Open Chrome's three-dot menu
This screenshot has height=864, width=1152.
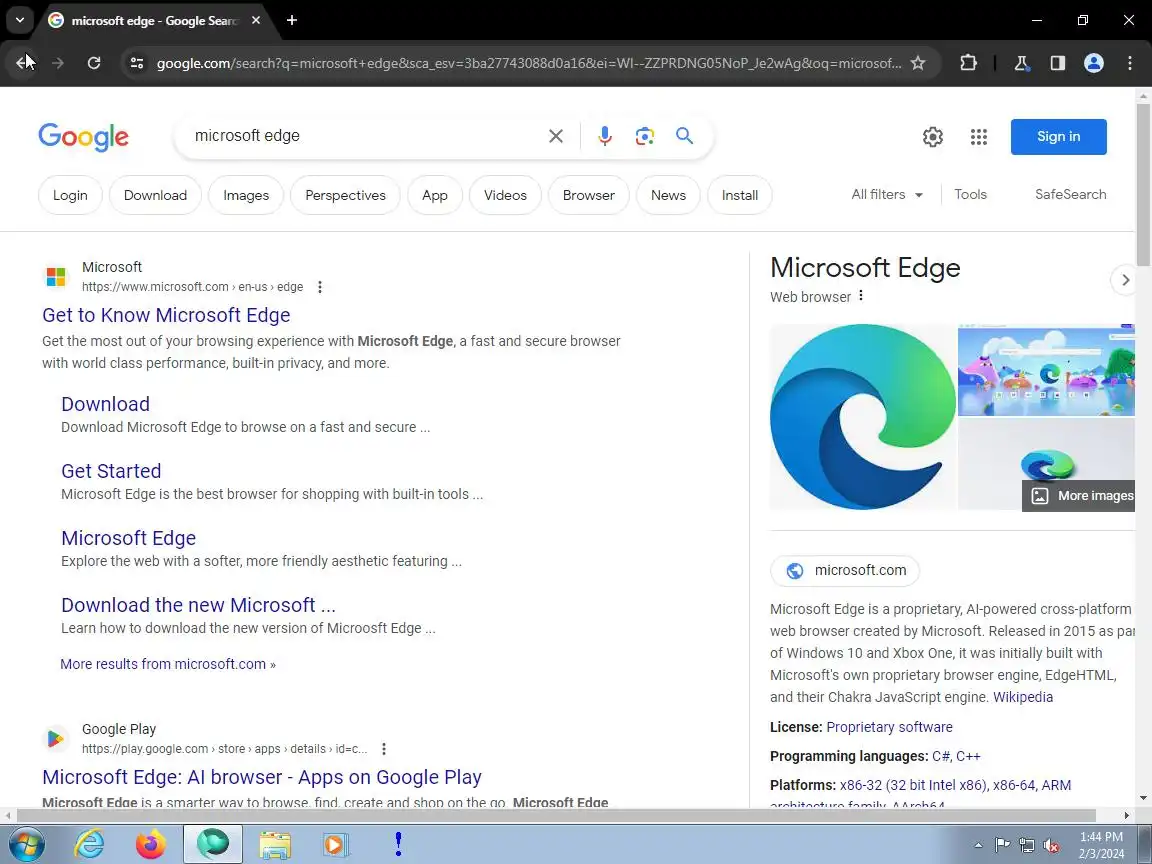coord(1129,63)
